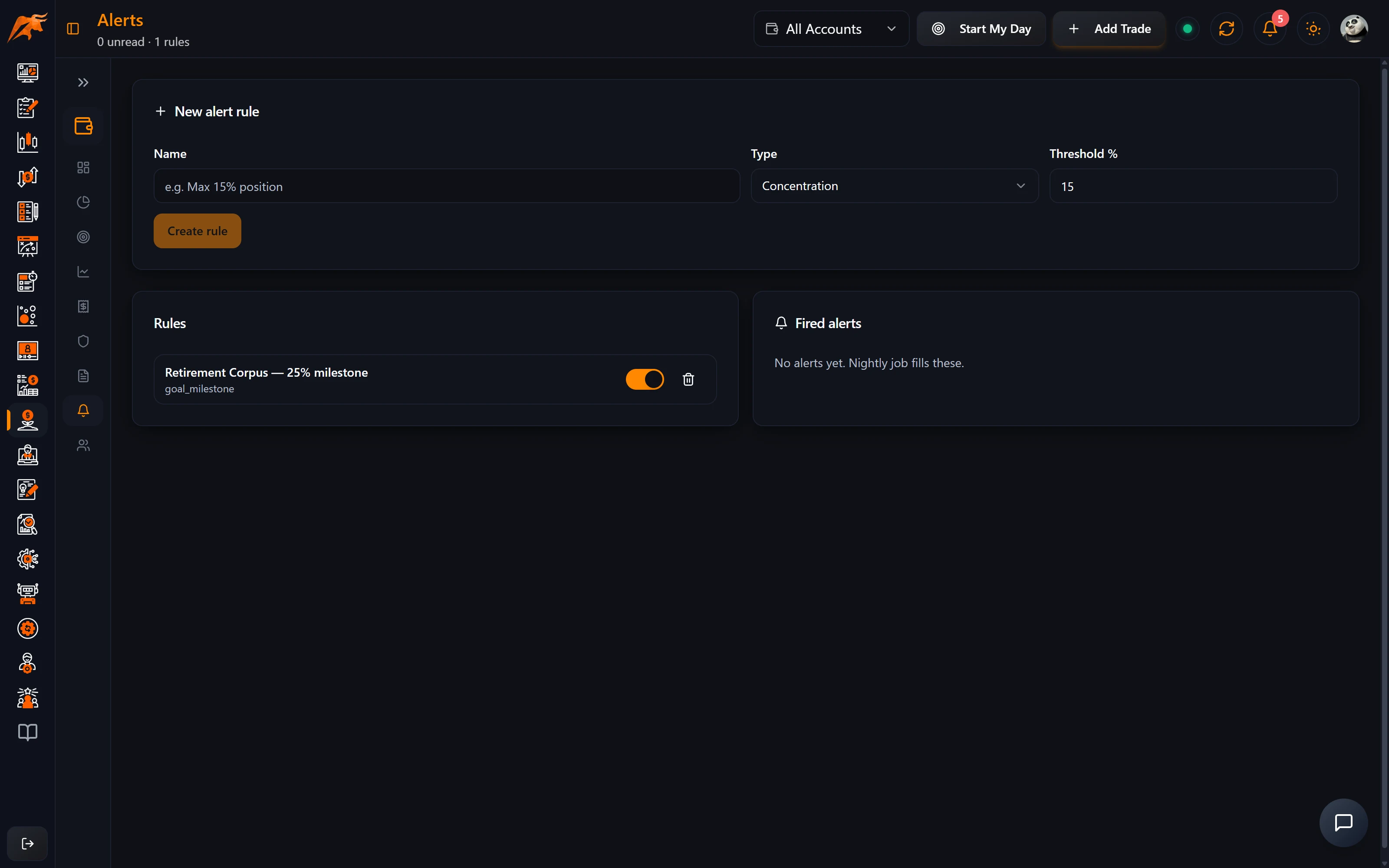The height and width of the screenshot is (868, 1389).
Task: Click the alert rule Name input field
Action: (x=447, y=186)
